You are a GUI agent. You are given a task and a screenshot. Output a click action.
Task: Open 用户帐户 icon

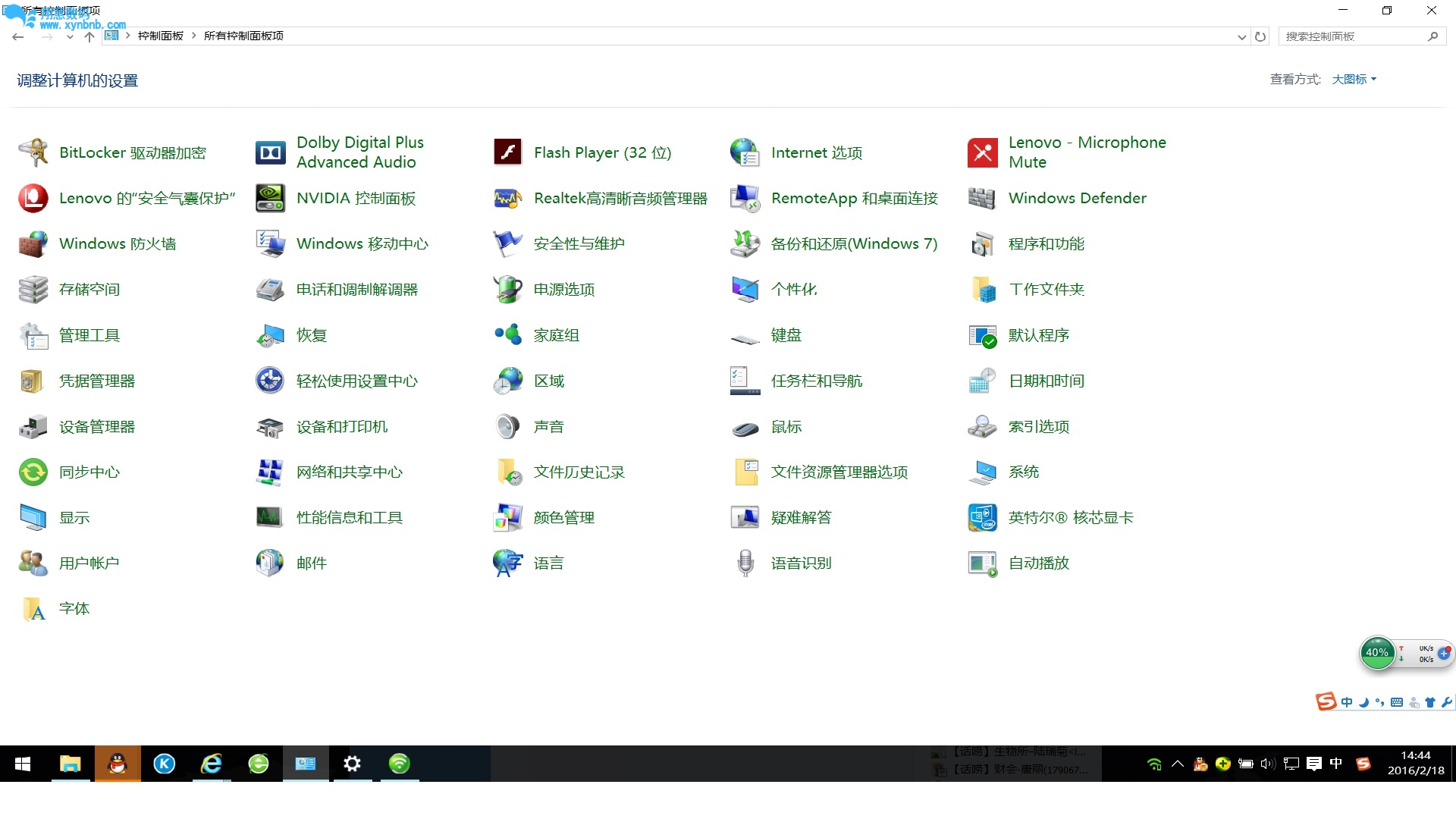pos(33,563)
